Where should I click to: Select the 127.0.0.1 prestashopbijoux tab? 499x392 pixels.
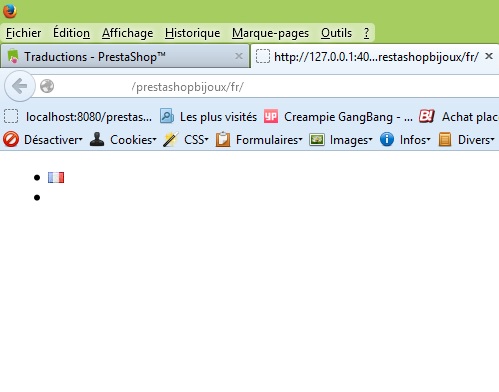click(375, 56)
